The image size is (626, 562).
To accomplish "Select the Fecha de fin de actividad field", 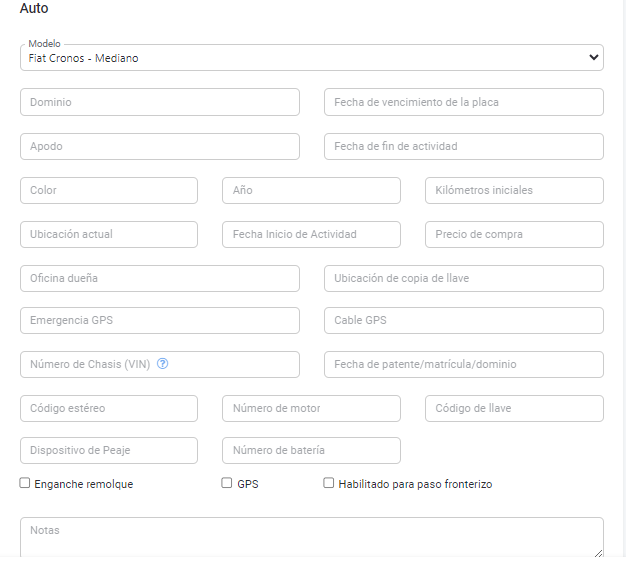I will coord(463,146).
